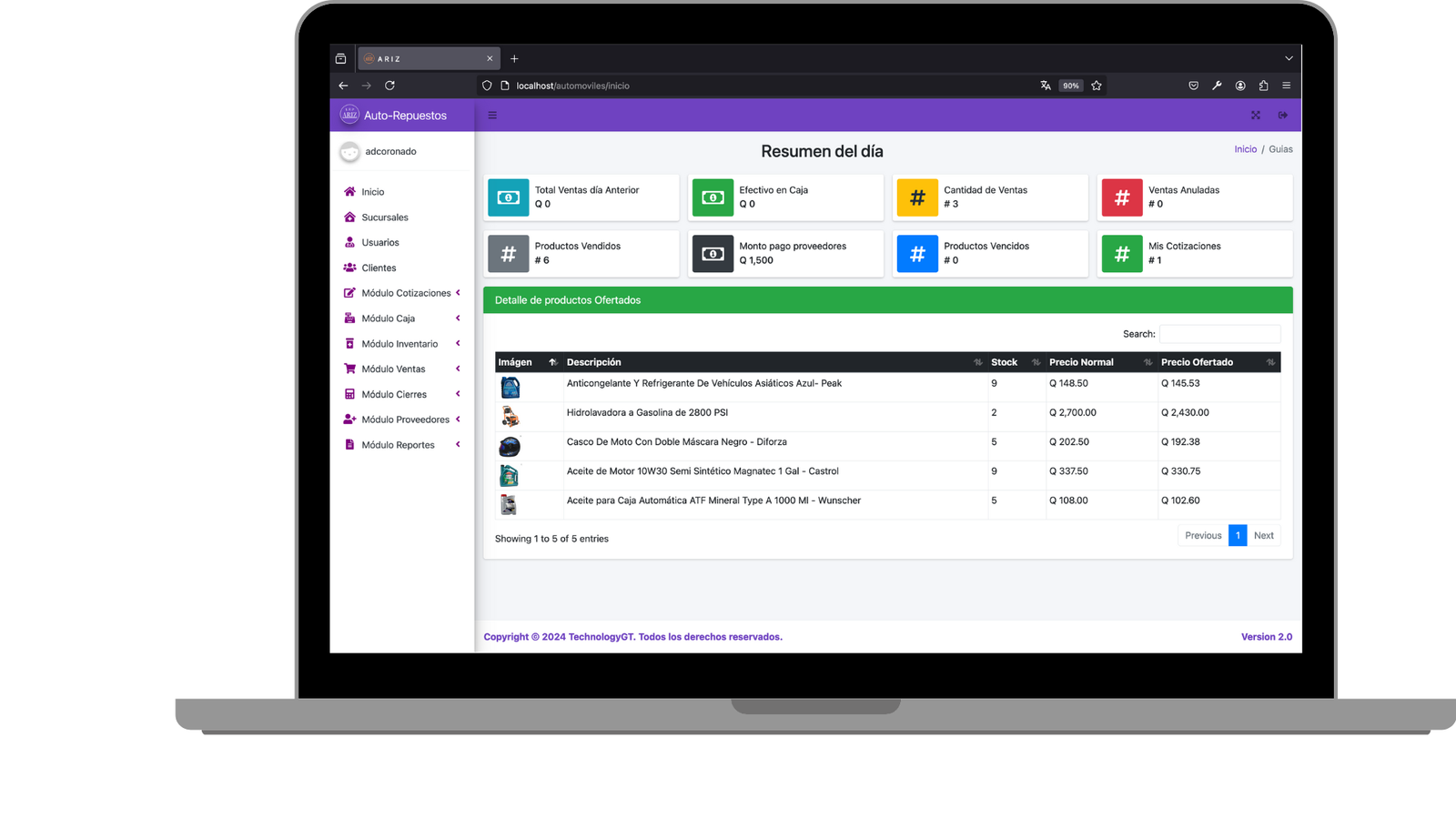
Task: Expand Módulo Proveedores in the sidebar
Action: click(x=401, y=420)
